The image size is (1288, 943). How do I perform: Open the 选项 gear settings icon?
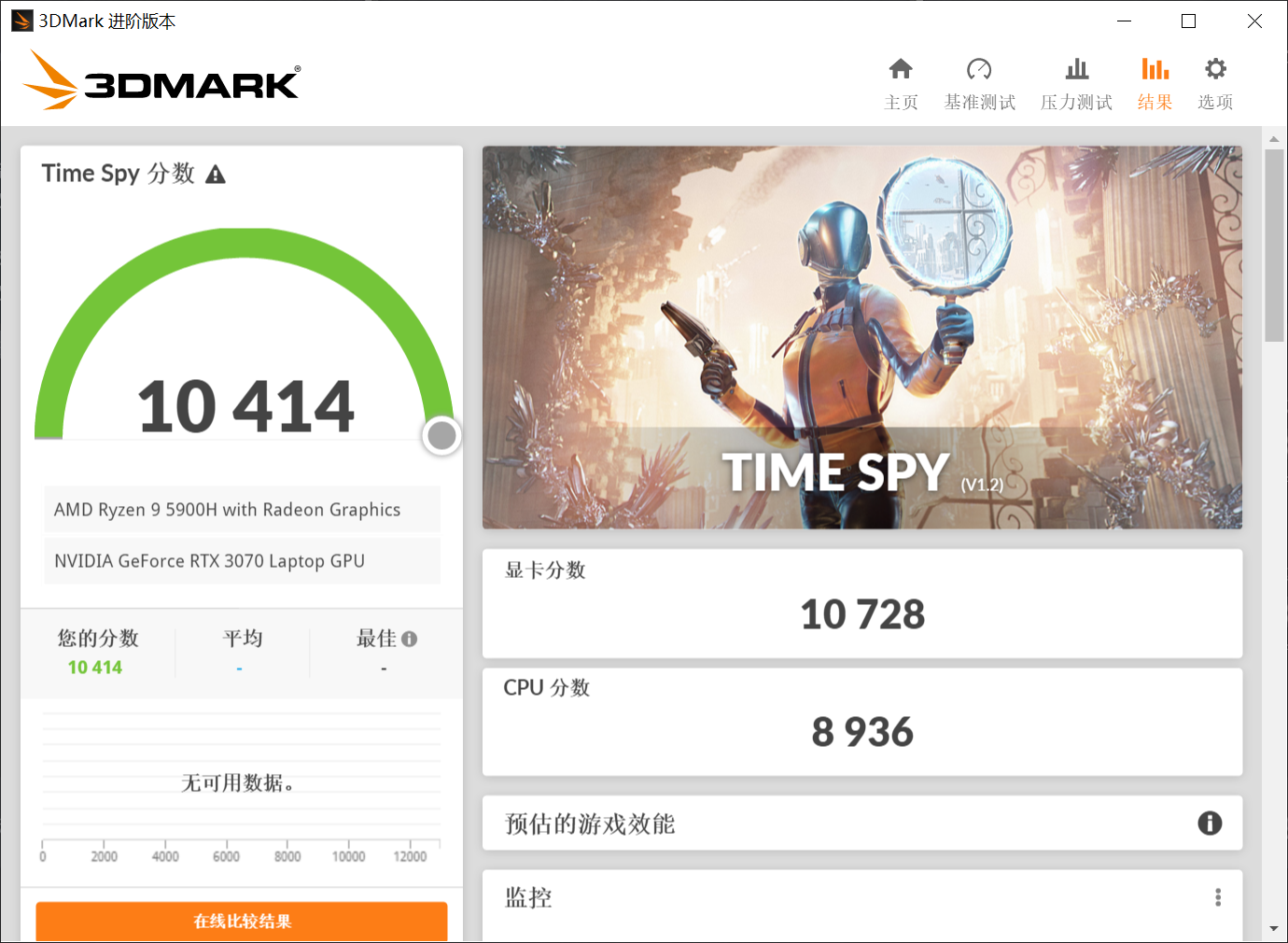pyautogui.click(x=1215, y=69)
